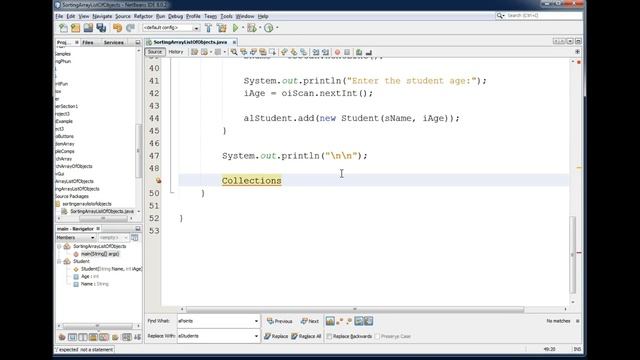This screenshot has width=640, height=360.
Task: Open the Tools menu
Action: coord(226,16)
